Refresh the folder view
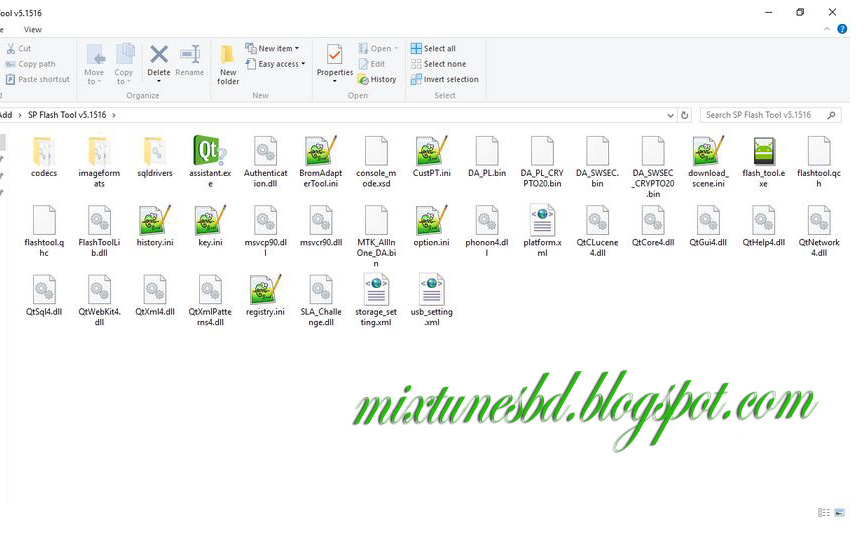This screenshot has width=866, height=540. [x=685, y=115]
